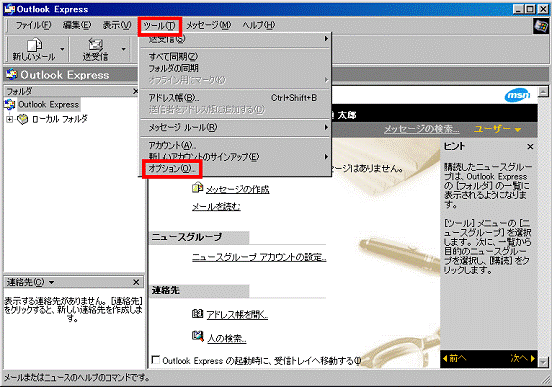
Task: Open the 編集(E) menu
Action: tap(77, 25)
